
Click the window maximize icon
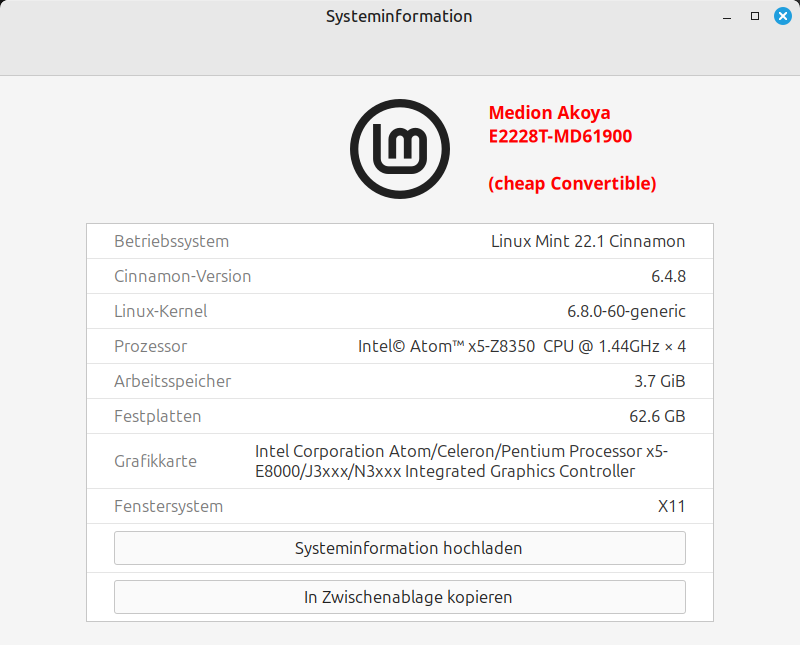pos(755,16)
